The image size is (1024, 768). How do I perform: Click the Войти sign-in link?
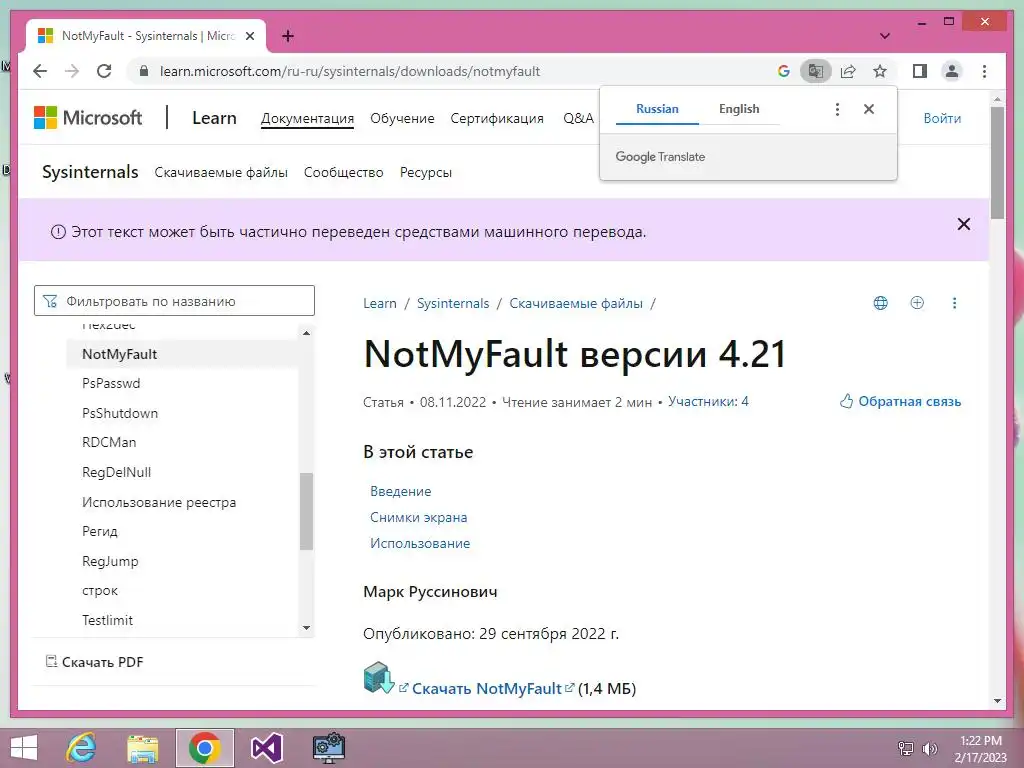tap(942, 118)
